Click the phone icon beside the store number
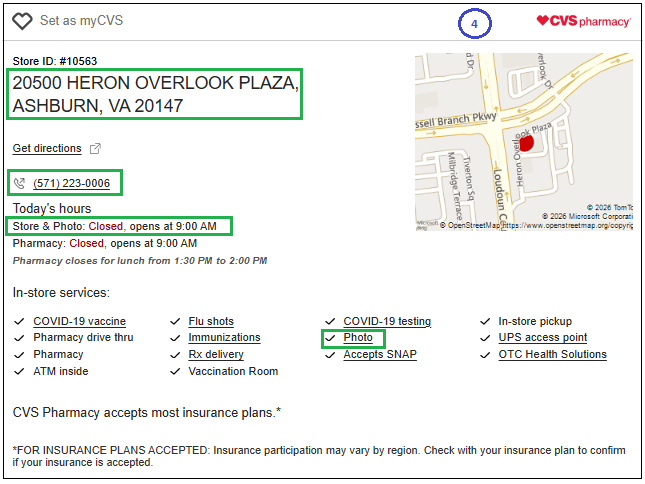This screenshot has height=484, width=645. pos(19,183)
